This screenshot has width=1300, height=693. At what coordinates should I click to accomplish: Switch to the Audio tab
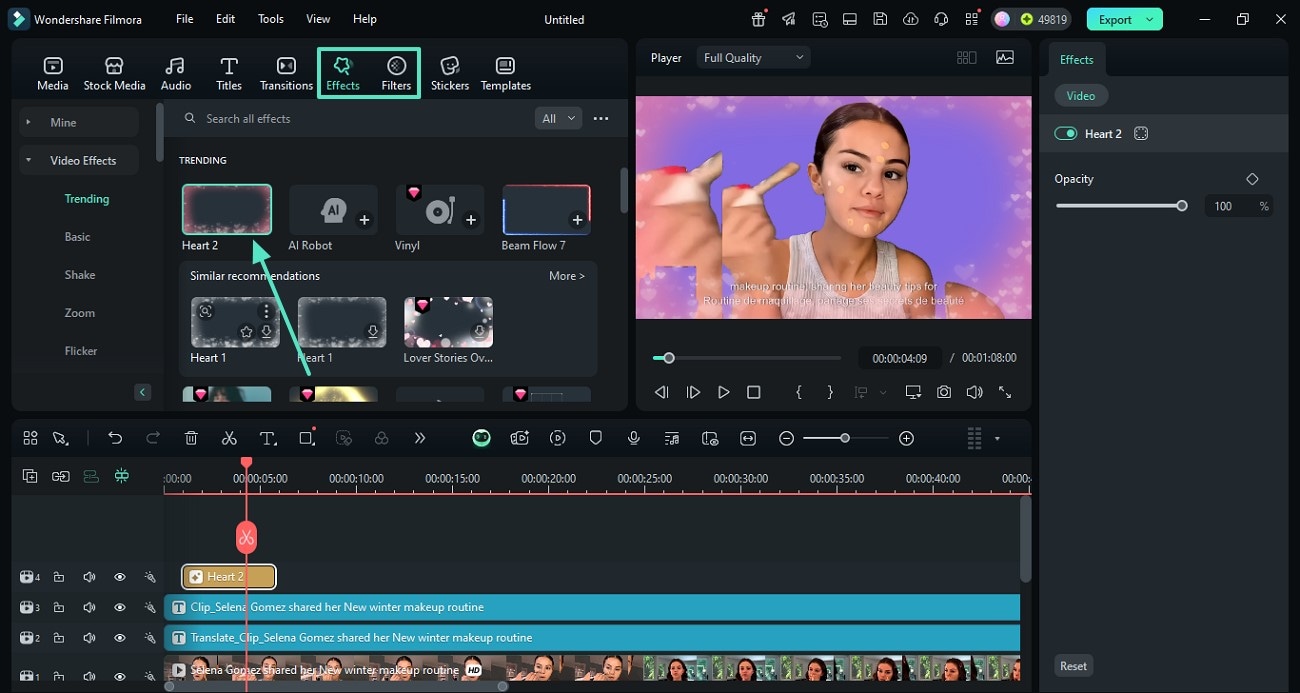point(176,74)
